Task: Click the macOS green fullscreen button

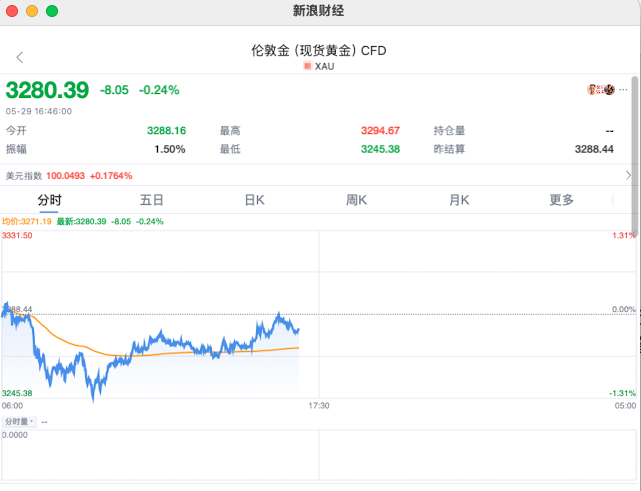Action: (x=52, y=11)
